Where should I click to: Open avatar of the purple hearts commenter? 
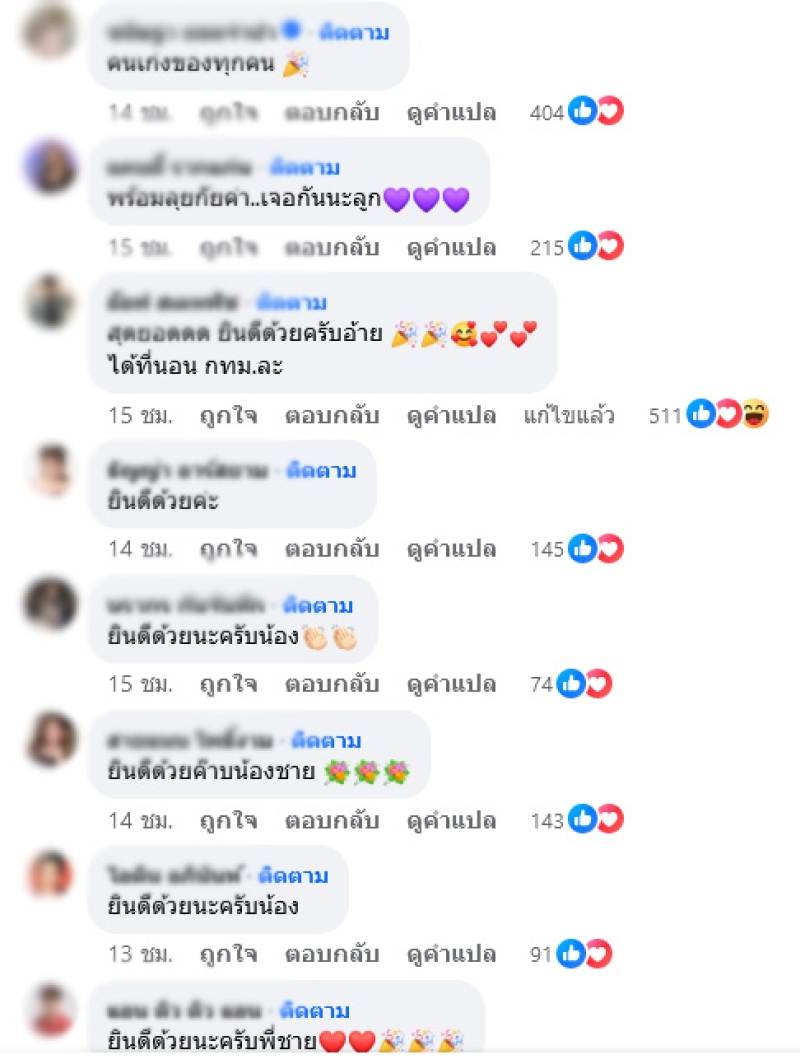[50, 166]
